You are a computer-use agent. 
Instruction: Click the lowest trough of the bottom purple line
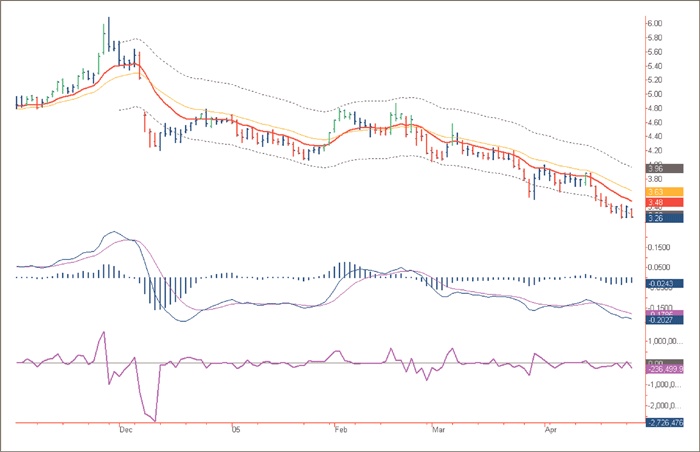tap(153, 418)
